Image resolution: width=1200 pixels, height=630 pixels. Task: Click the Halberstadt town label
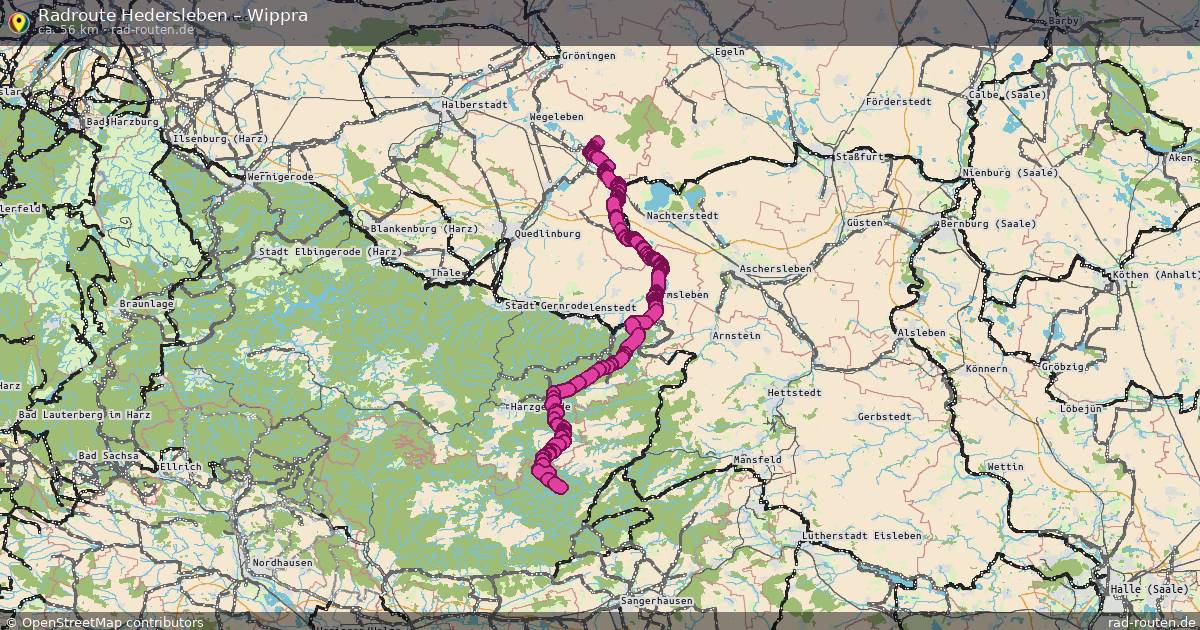(x=476, y=104)
